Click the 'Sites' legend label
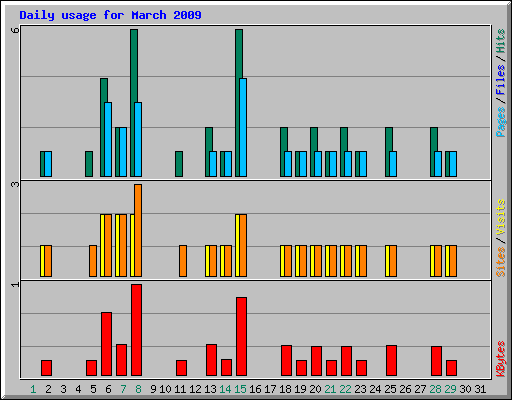This screenshot has width=512, height=400. [500, 262]
